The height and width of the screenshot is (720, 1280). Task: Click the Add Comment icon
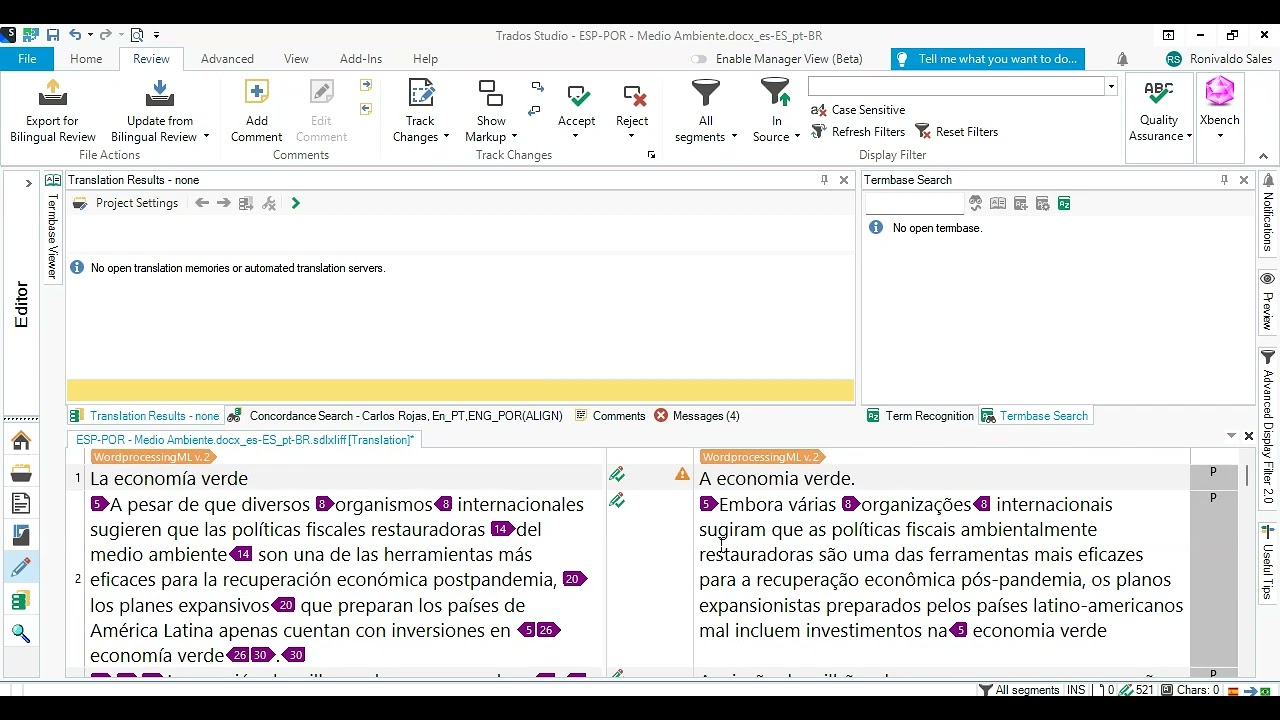[x=257, y=93]
